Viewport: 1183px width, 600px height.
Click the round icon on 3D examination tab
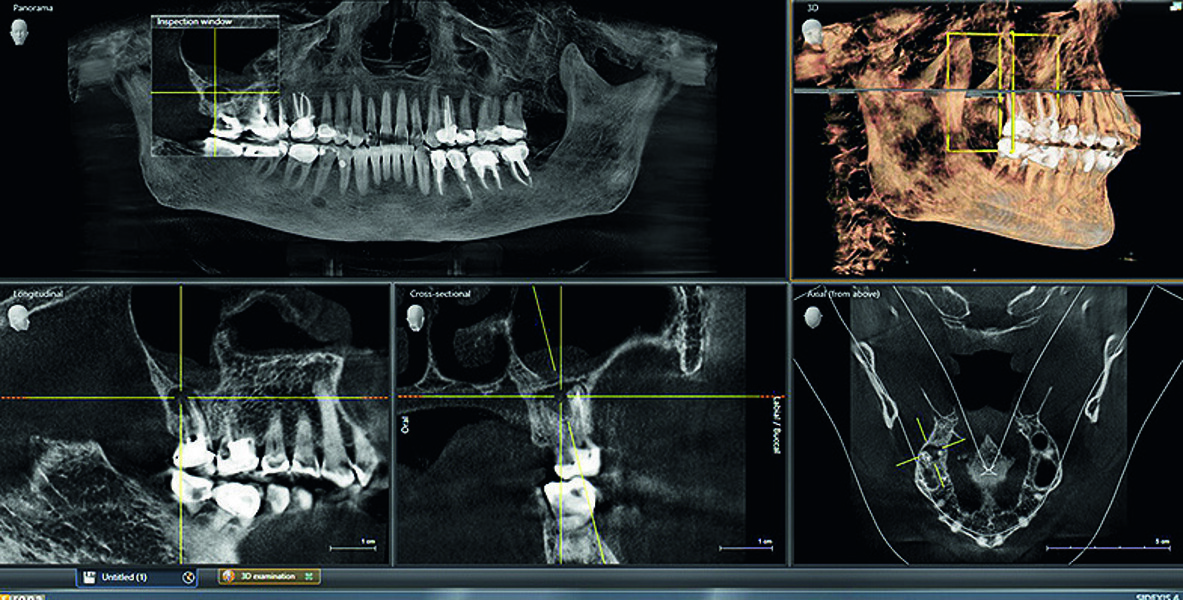(229, 577)
